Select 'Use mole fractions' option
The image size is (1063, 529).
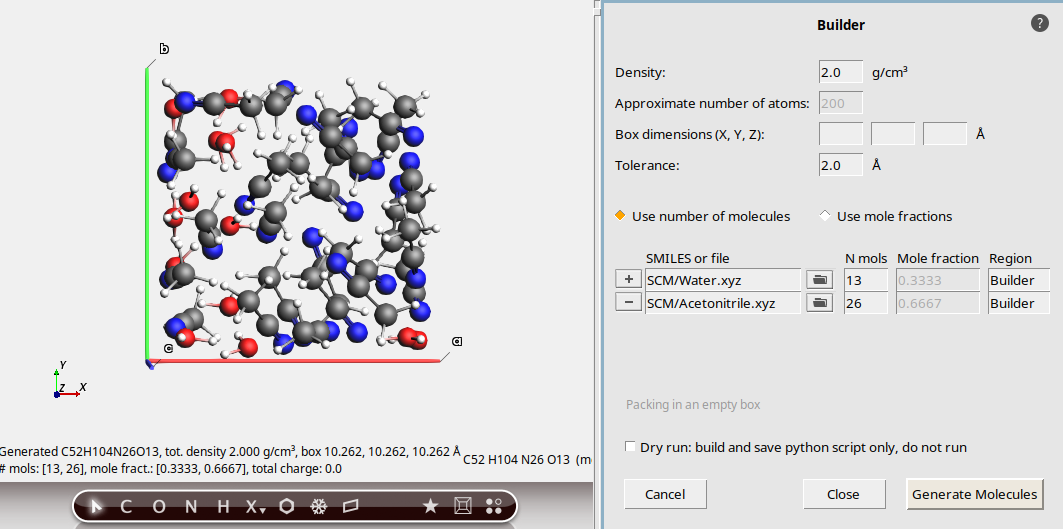[826, 216]
